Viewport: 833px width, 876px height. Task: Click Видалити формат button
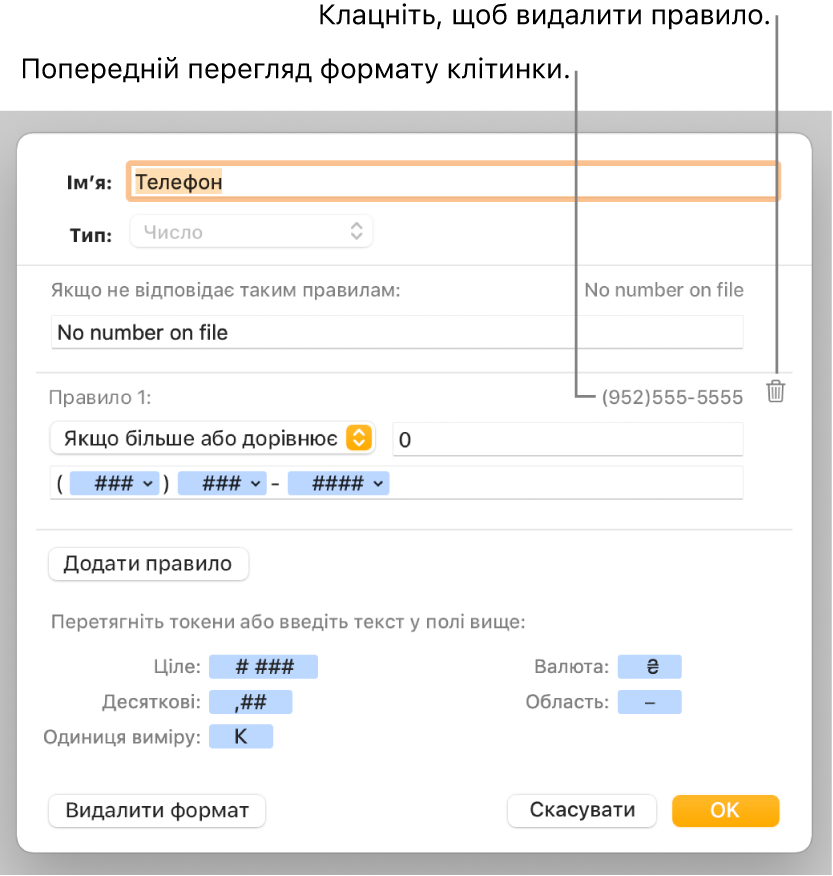coord(157,811)
